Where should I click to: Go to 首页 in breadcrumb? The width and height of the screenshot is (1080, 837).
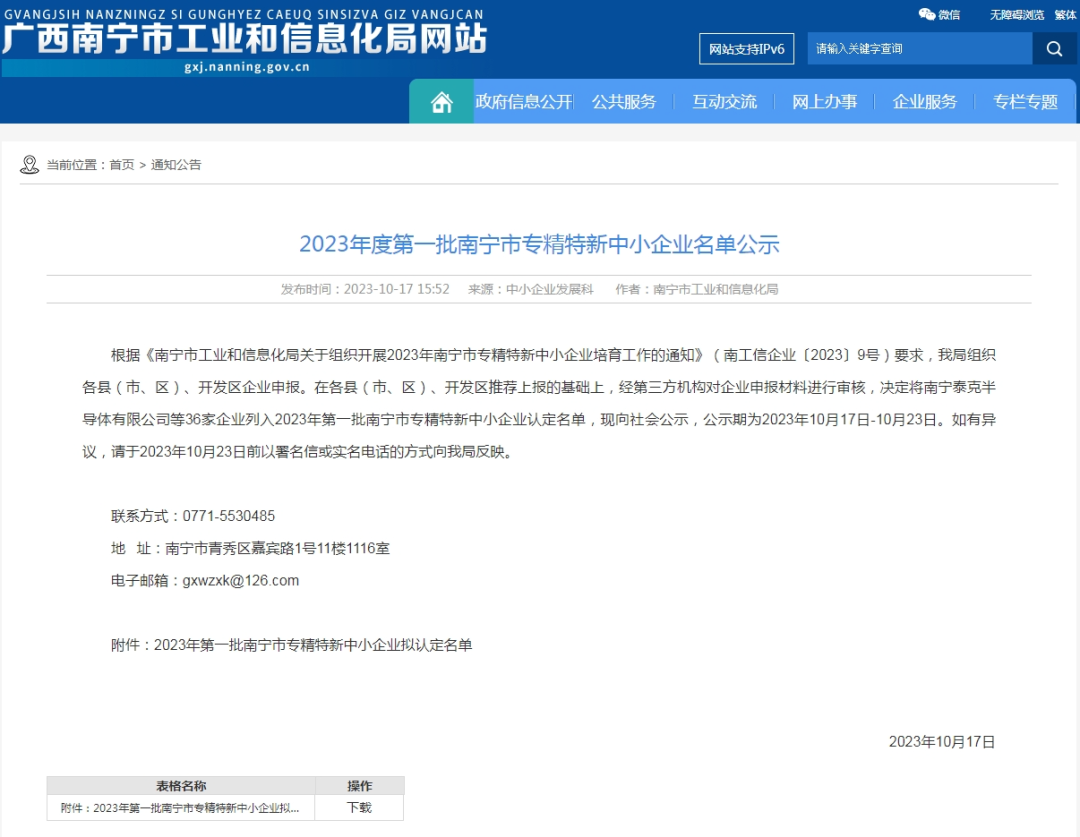pos(122,165)
